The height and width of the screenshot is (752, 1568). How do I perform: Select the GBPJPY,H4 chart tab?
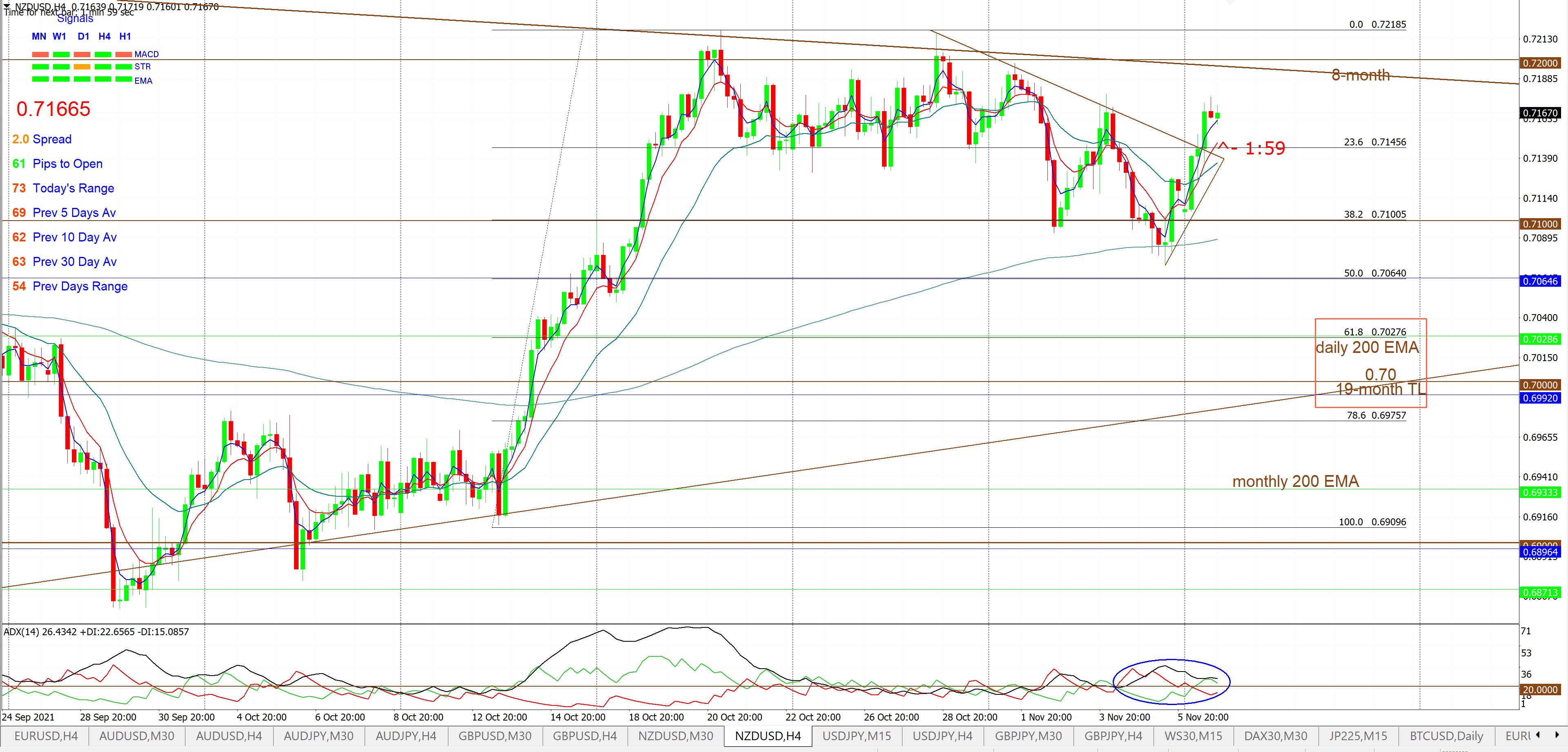pyautogui.click(x=1113, y=736)
